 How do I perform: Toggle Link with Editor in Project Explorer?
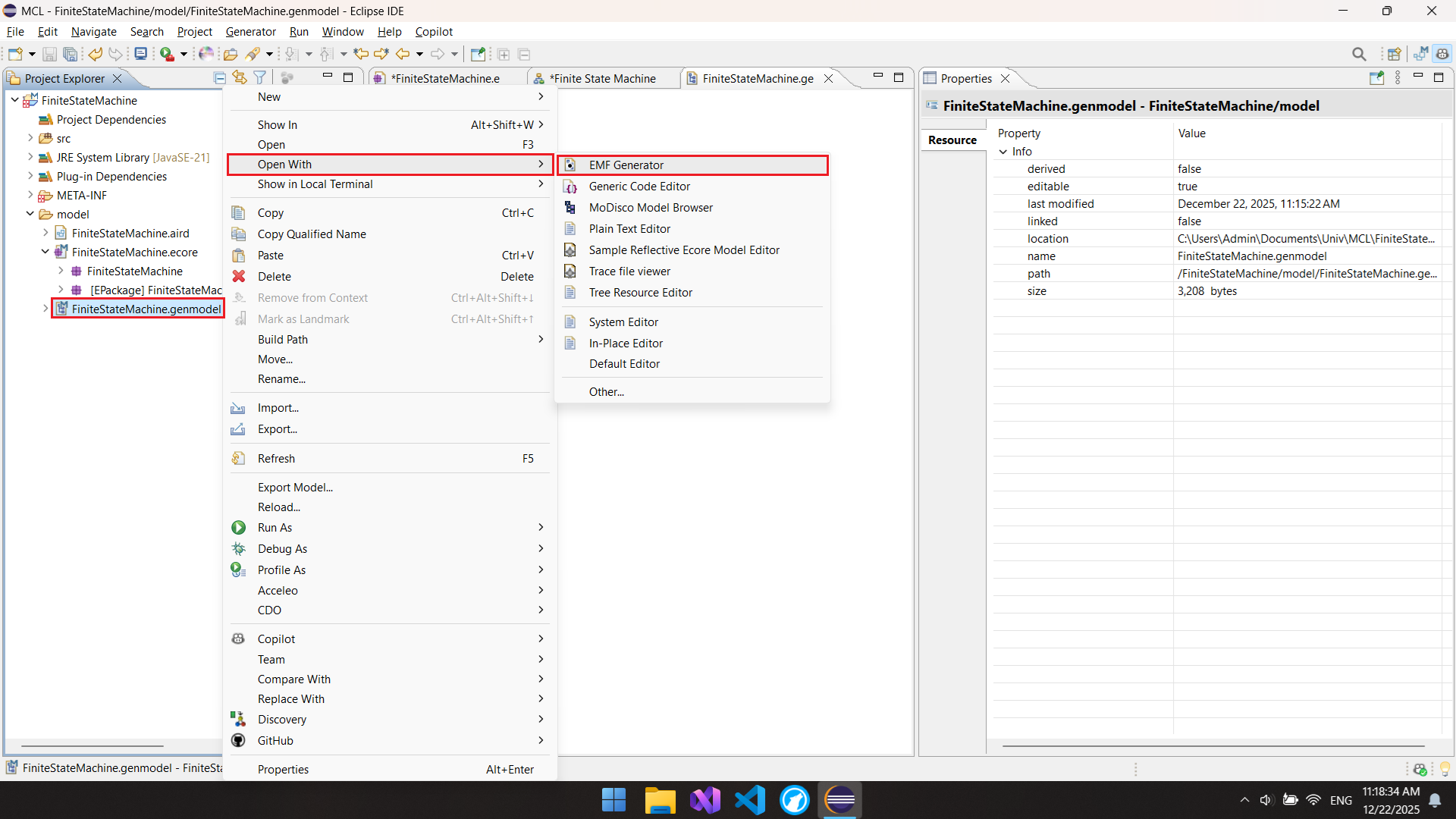coord(240,78)
